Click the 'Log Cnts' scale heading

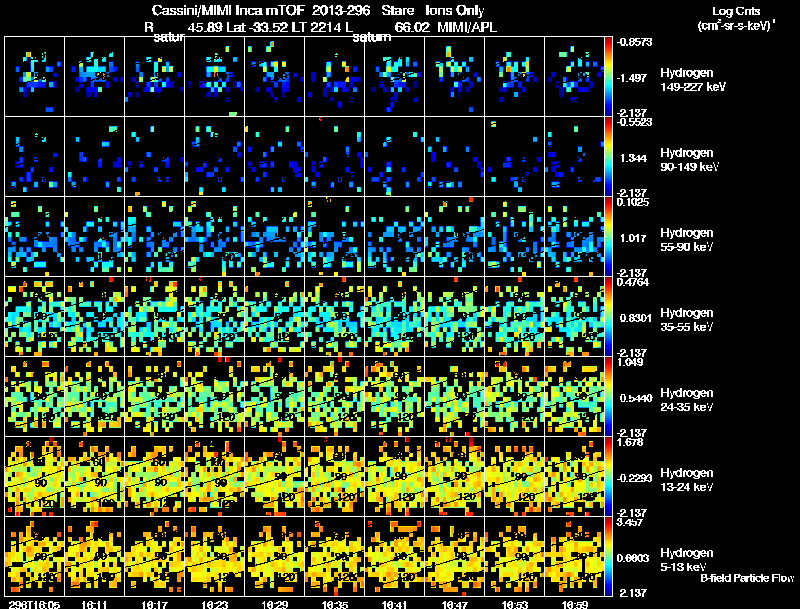736,11
